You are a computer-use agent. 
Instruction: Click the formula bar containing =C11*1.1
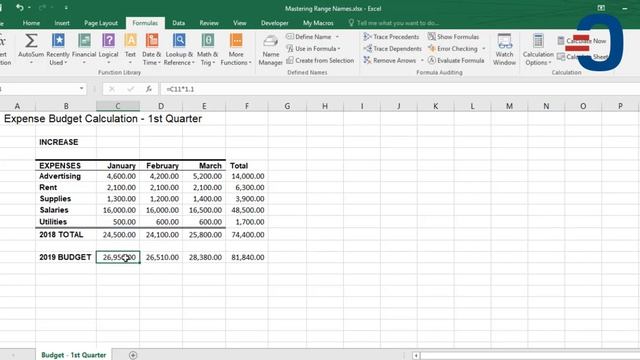400,89
